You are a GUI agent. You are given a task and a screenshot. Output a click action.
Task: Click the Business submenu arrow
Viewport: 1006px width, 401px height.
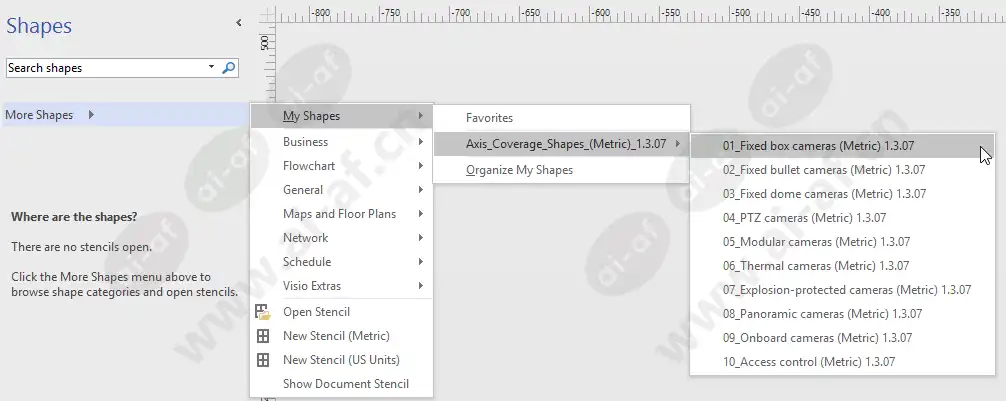pyautogui.click(x=421, y=142)
